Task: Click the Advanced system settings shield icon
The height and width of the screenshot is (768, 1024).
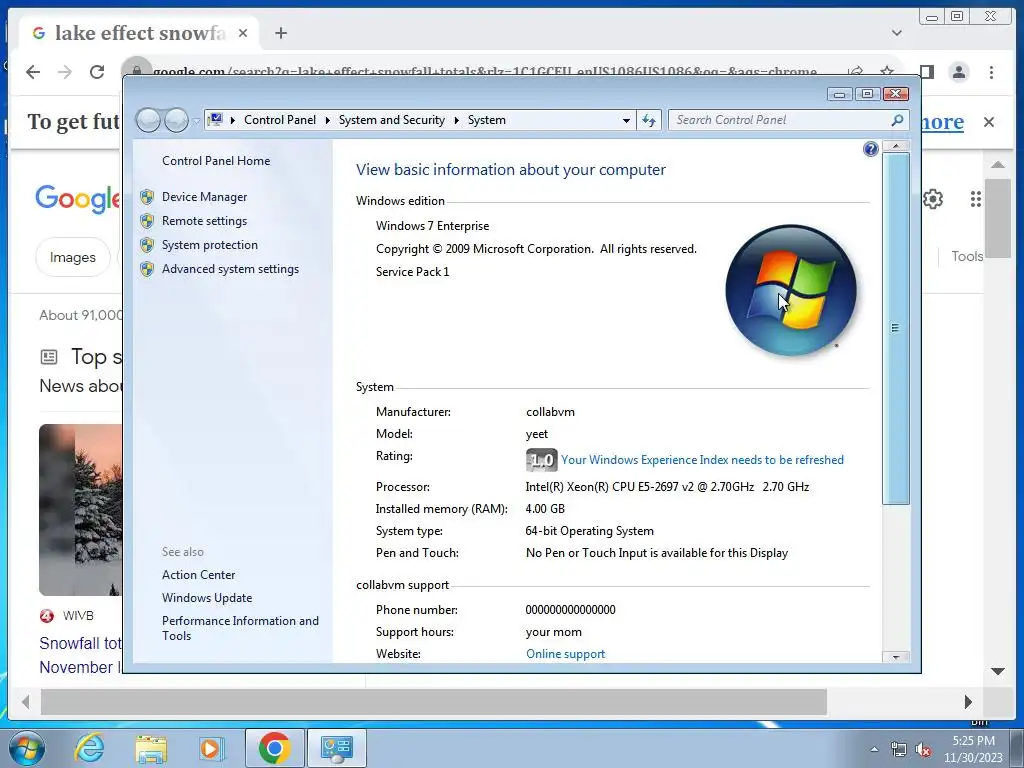Action: pyautogui.click(x=147, y=269)
